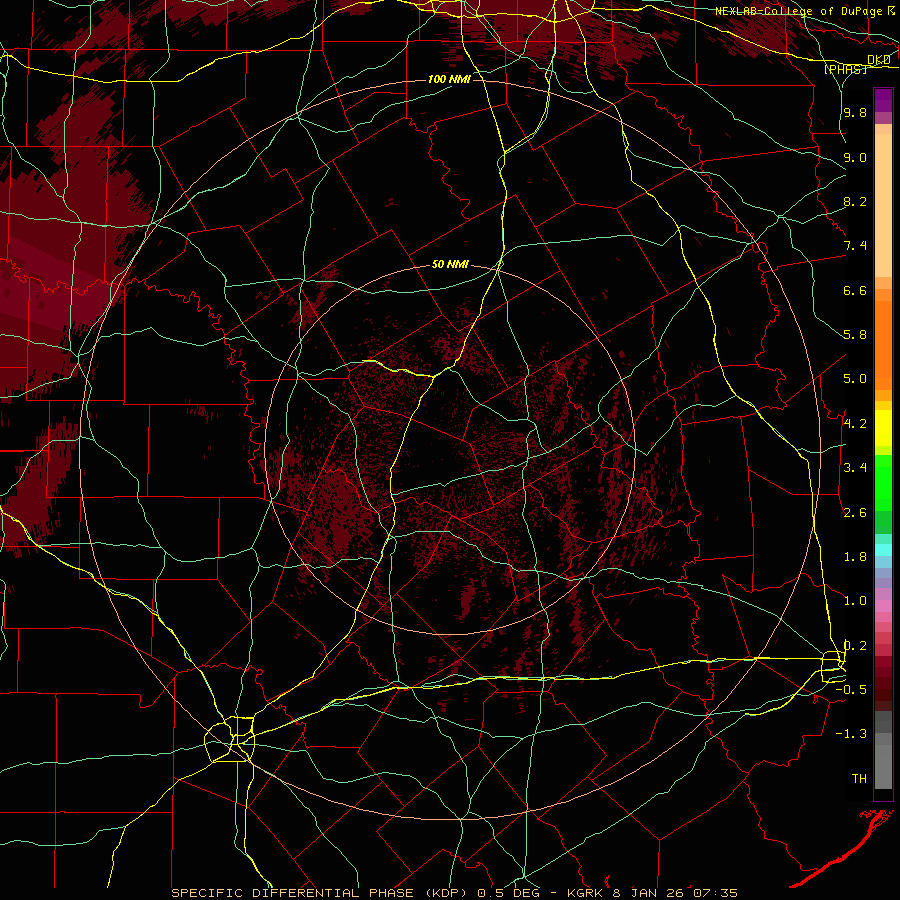Click the 5.0 value on color scale
900x900 pixels.
pyautogui.click(x=855, y=379)
